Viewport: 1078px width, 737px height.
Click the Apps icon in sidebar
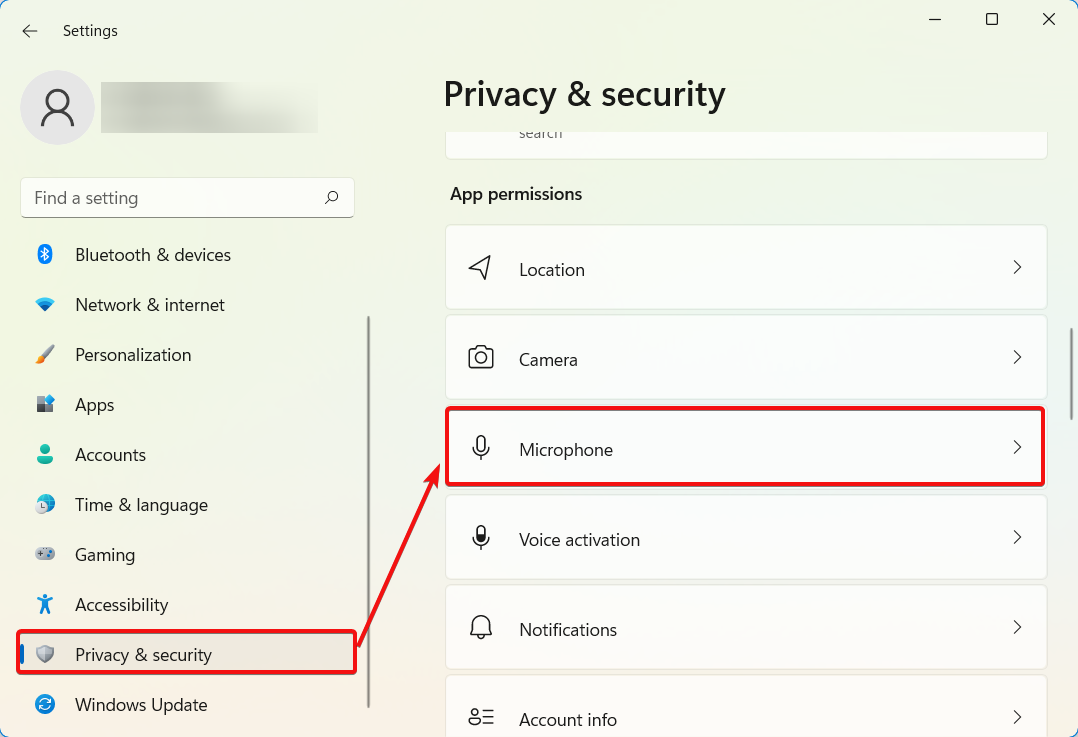(45, 404)
